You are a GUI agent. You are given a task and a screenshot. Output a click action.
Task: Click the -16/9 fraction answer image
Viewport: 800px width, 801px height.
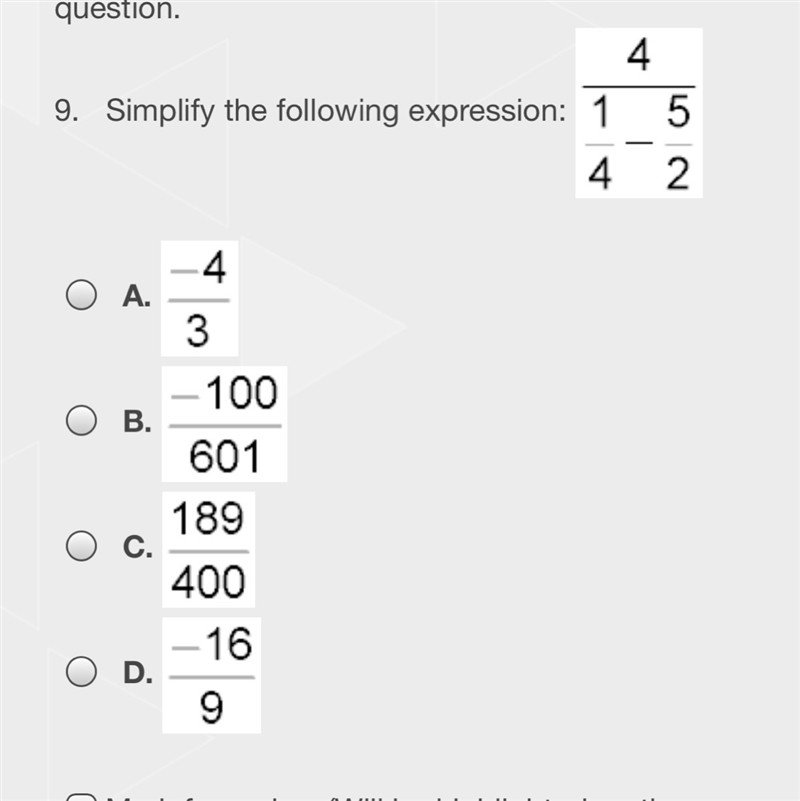(x=211, y=675)
